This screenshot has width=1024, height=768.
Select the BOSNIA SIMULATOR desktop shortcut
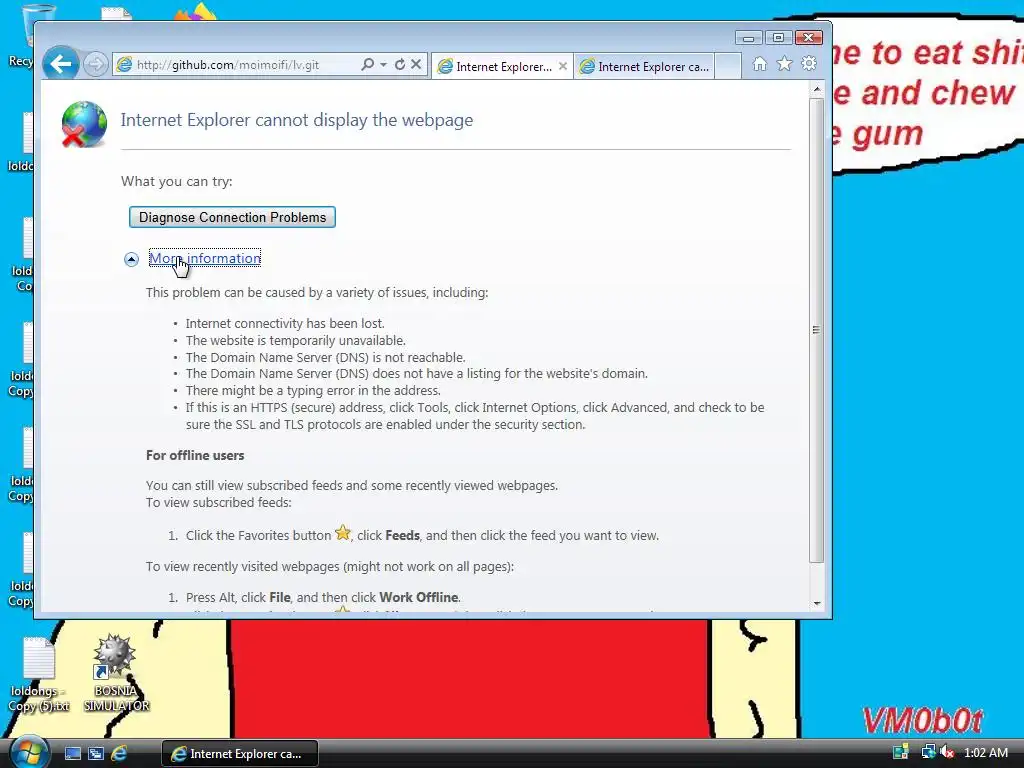click(116, 674)
